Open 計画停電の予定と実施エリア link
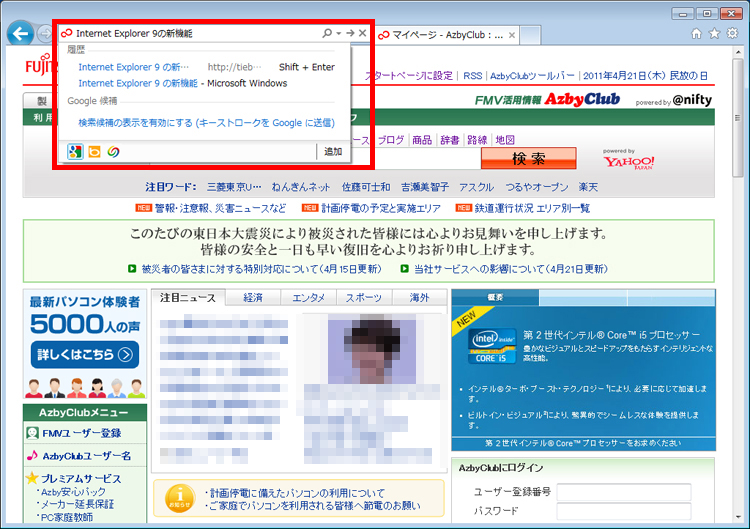Image resolution: width=750 pixels, height=529 pixels. point(381,208)
